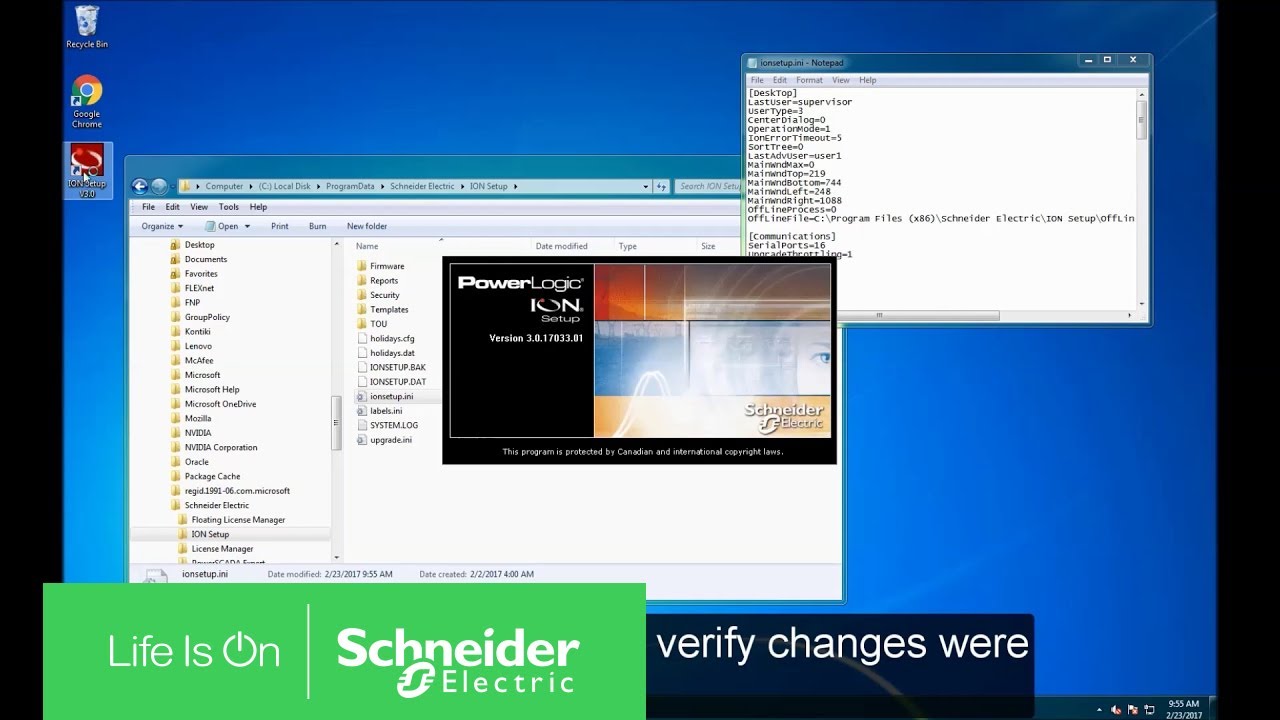
Task: Show hidden tray icons arrow
Action: (1099, 710)
